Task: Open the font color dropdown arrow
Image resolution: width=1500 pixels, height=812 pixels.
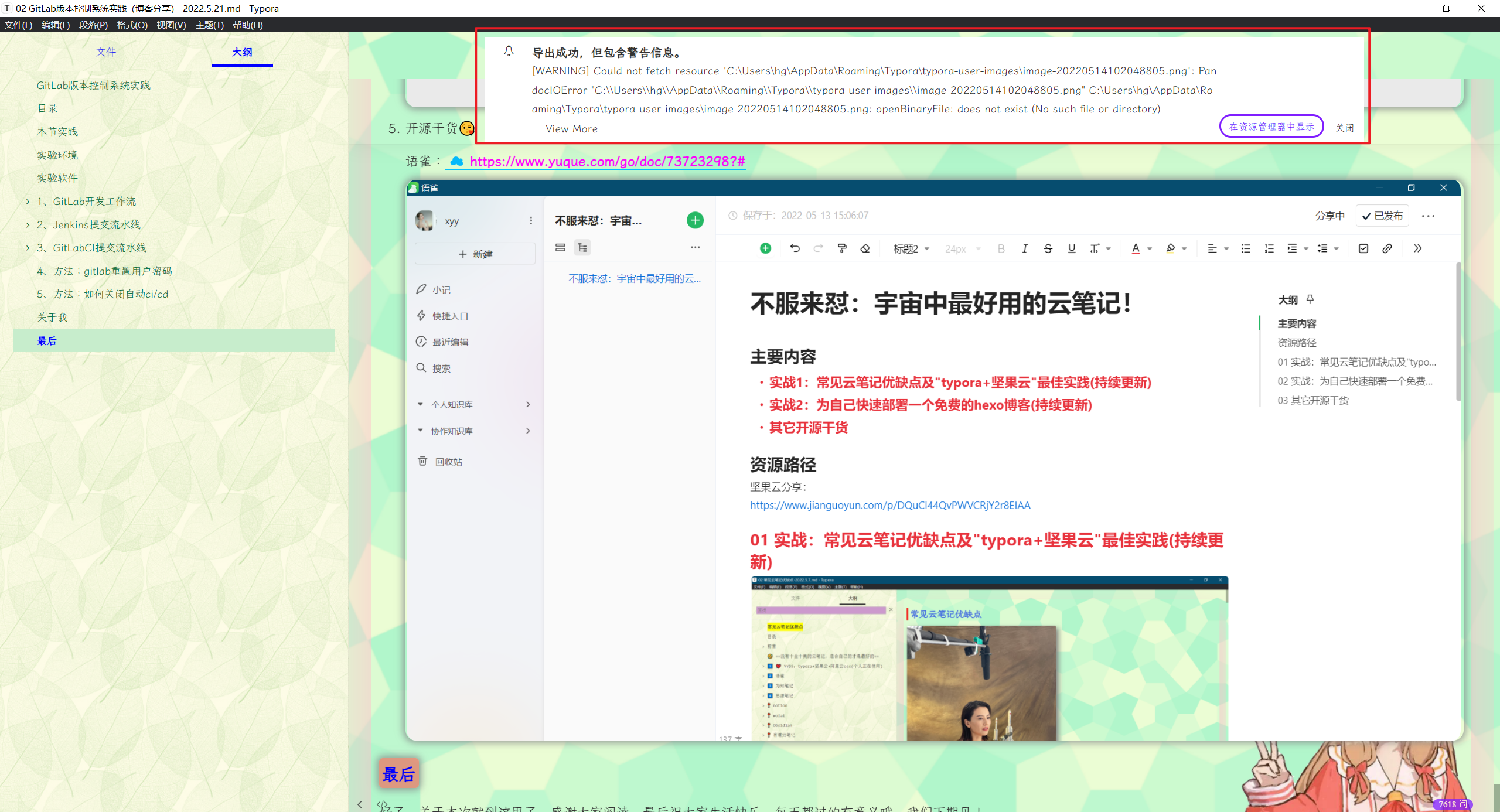Action: [x=1150, y=249]
